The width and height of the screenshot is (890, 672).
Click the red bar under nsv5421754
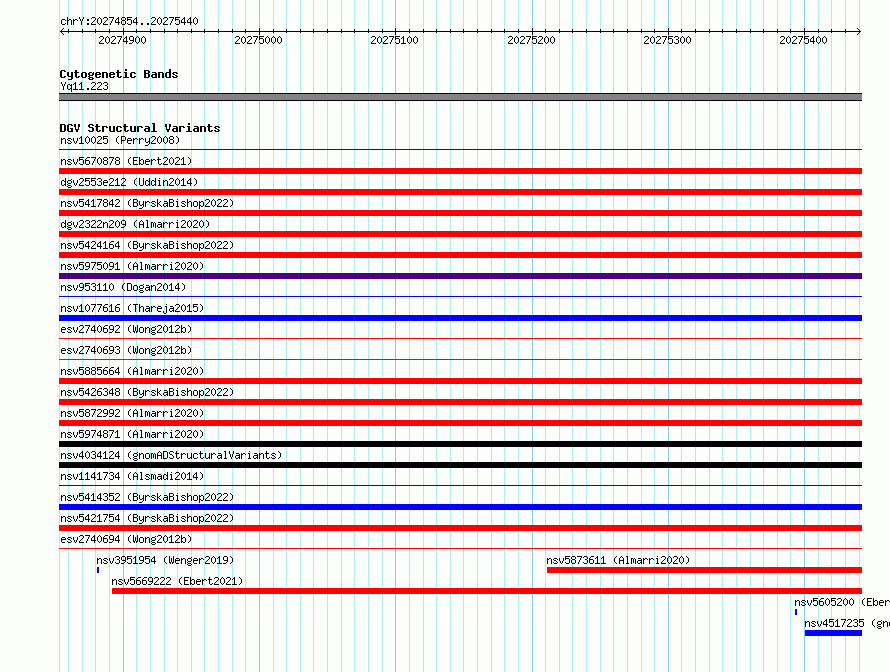(460, 528)
